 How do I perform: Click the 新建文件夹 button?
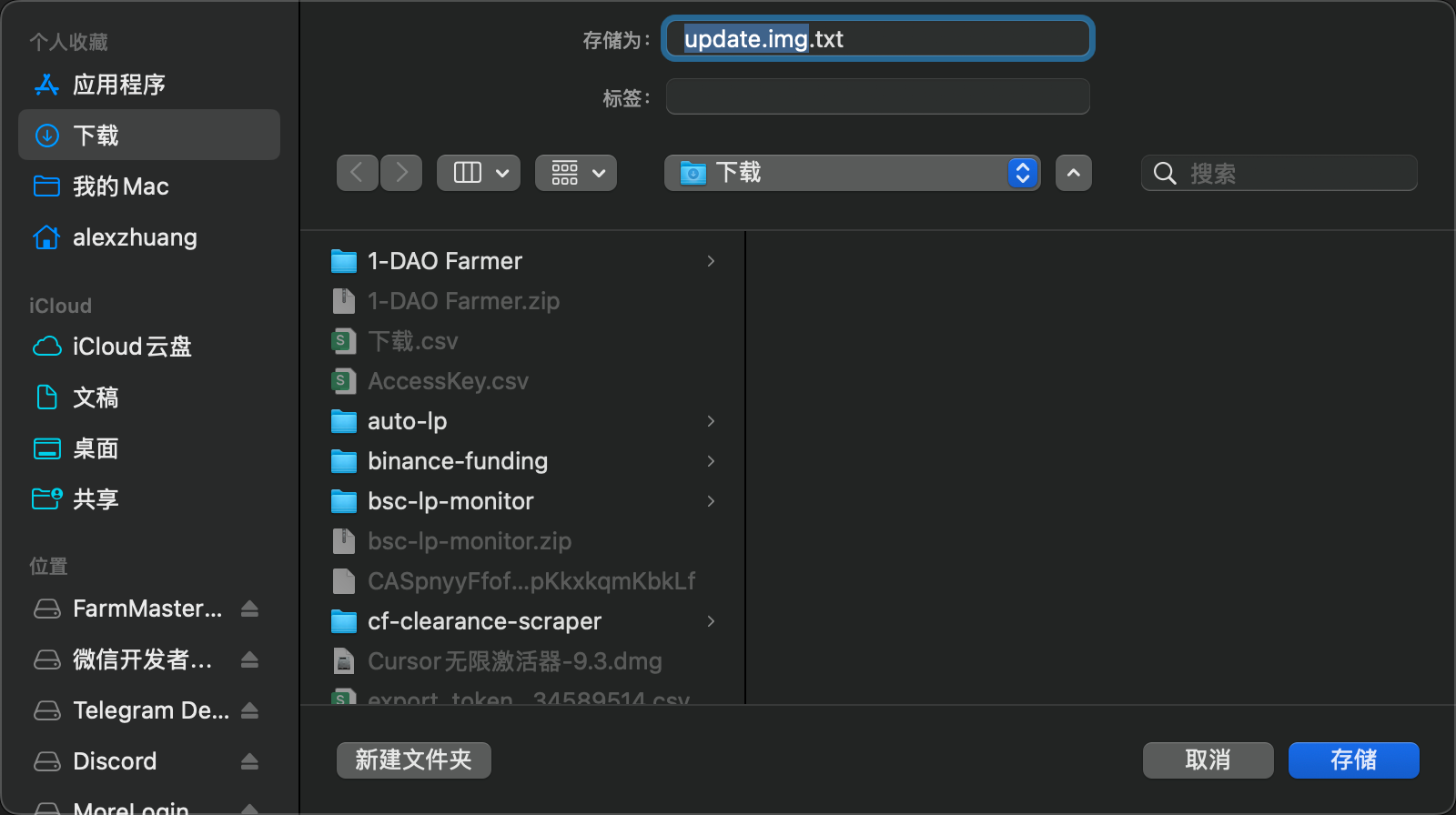[414, 760]
